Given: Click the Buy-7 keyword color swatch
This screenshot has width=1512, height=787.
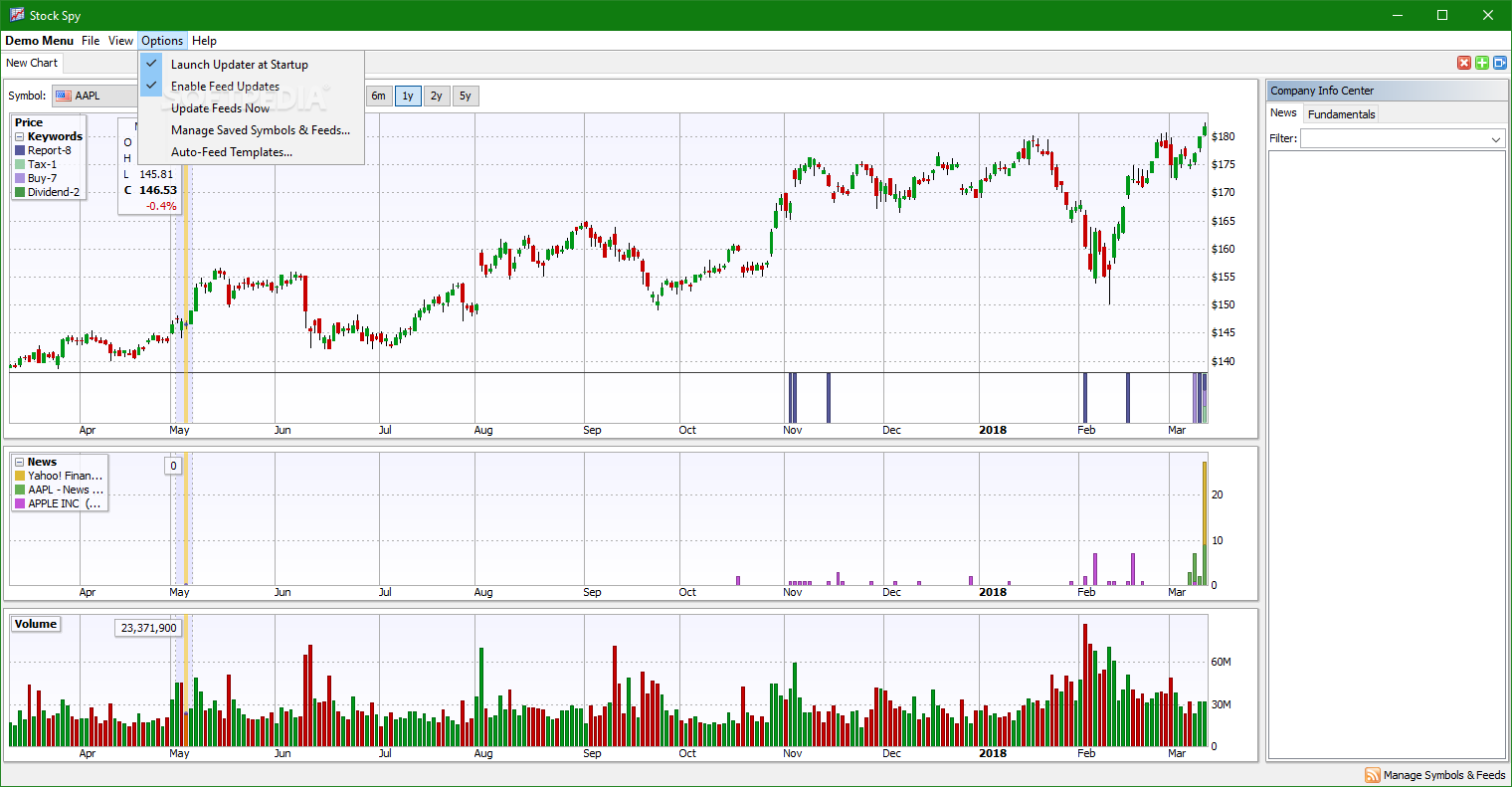Looking at the screenshot, I should (20, 178).
